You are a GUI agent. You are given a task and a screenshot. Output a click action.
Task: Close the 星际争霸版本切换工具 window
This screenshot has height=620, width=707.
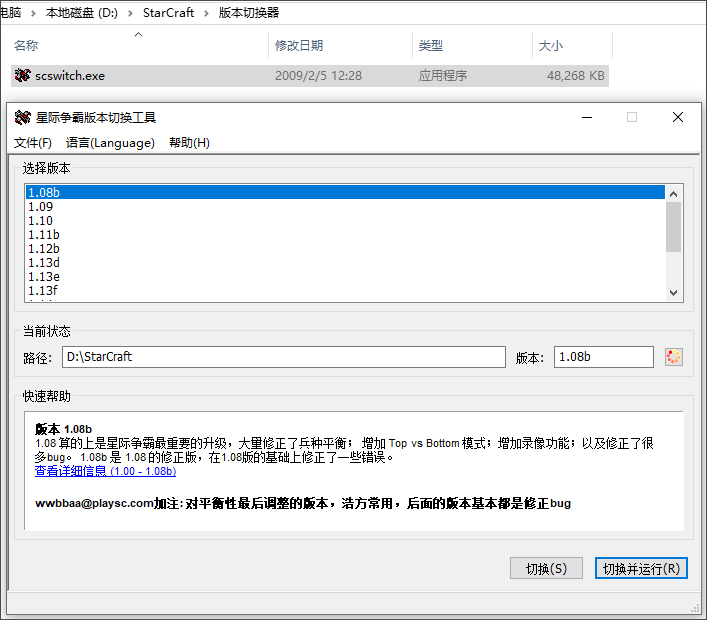tap(678, 118)
